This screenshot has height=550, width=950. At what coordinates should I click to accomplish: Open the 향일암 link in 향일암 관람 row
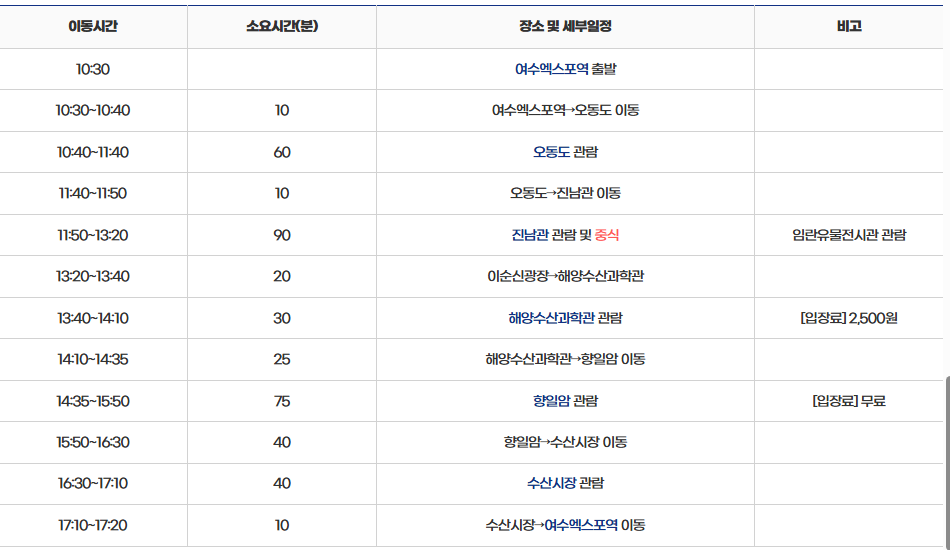click(551, 401)
